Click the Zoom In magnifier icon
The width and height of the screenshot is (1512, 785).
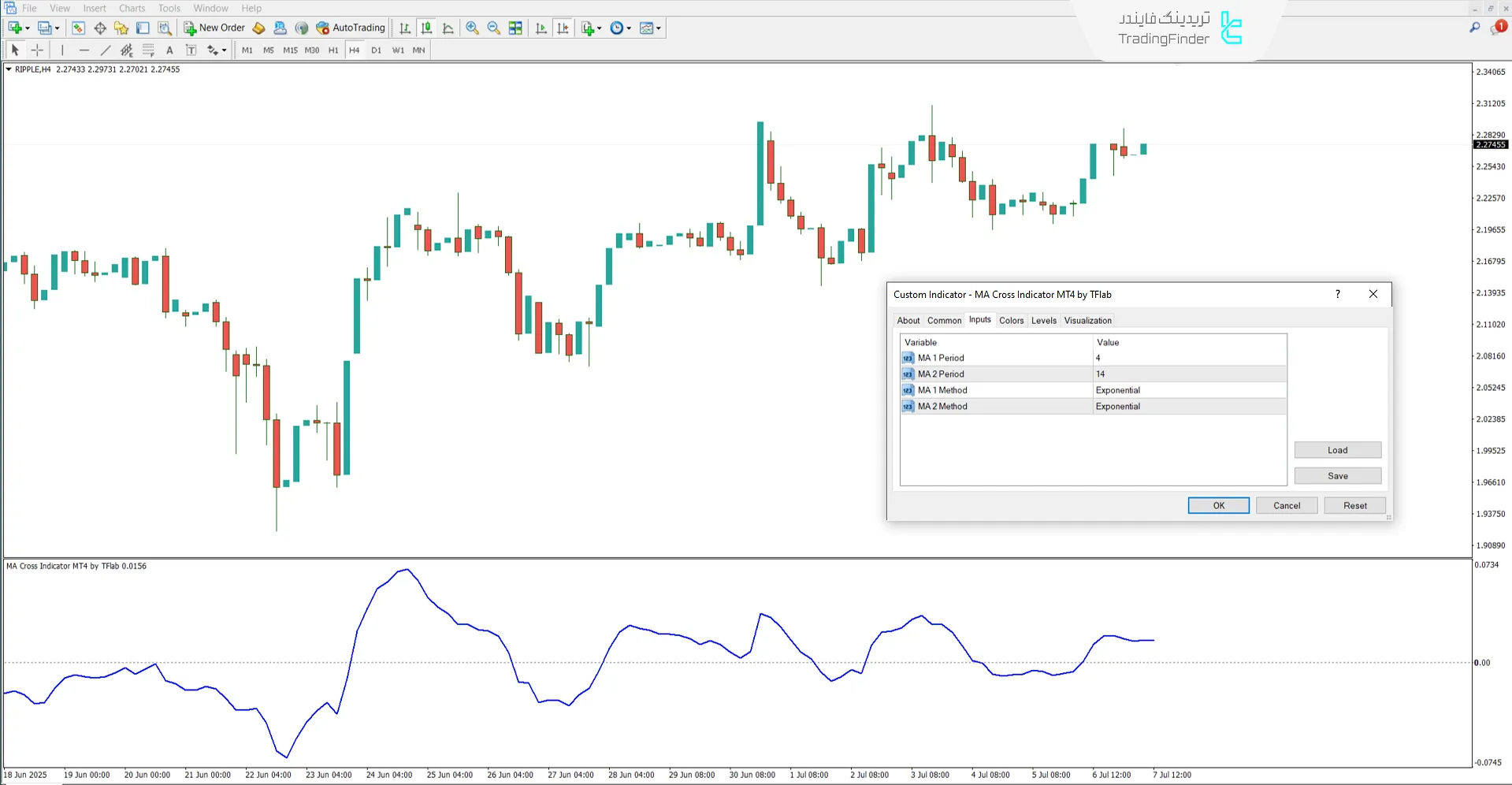click(472, 28)
